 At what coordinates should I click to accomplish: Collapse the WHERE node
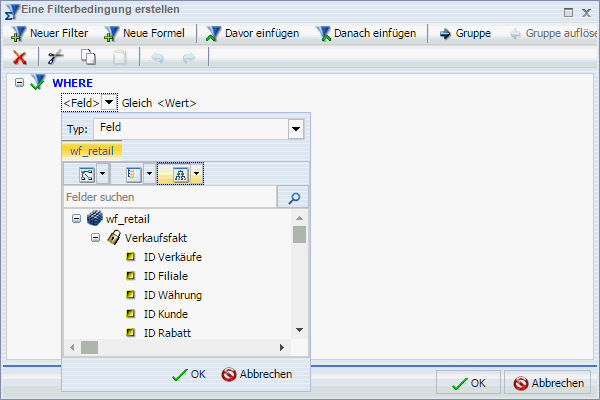(19, 82)
